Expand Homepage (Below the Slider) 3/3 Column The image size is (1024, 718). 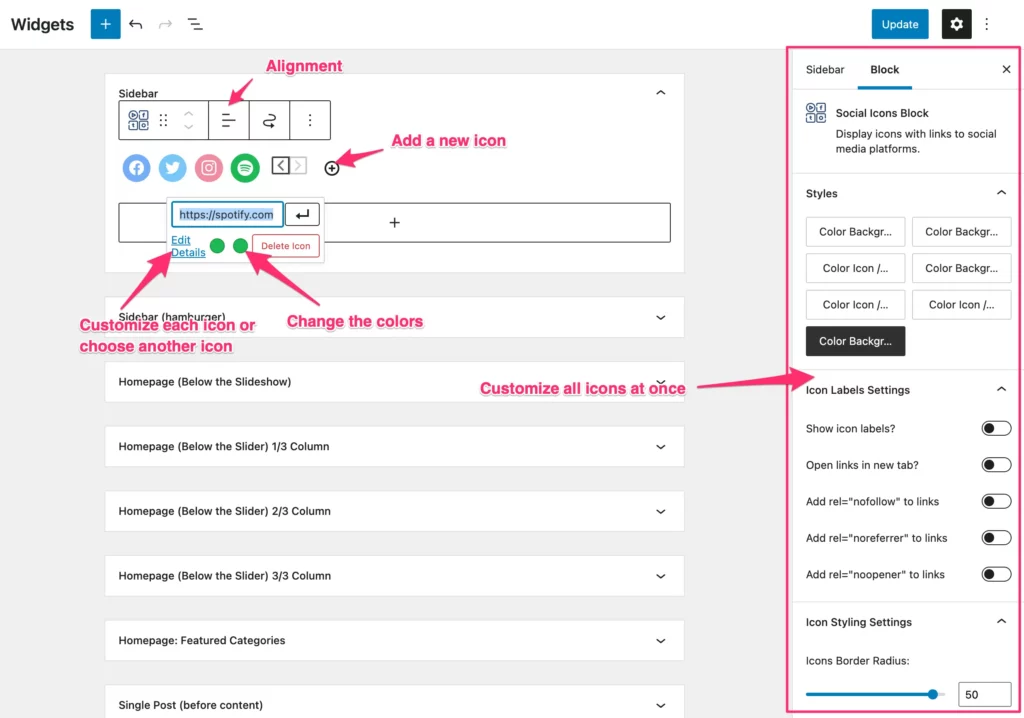pyautogui.click(x=660, y=576)
